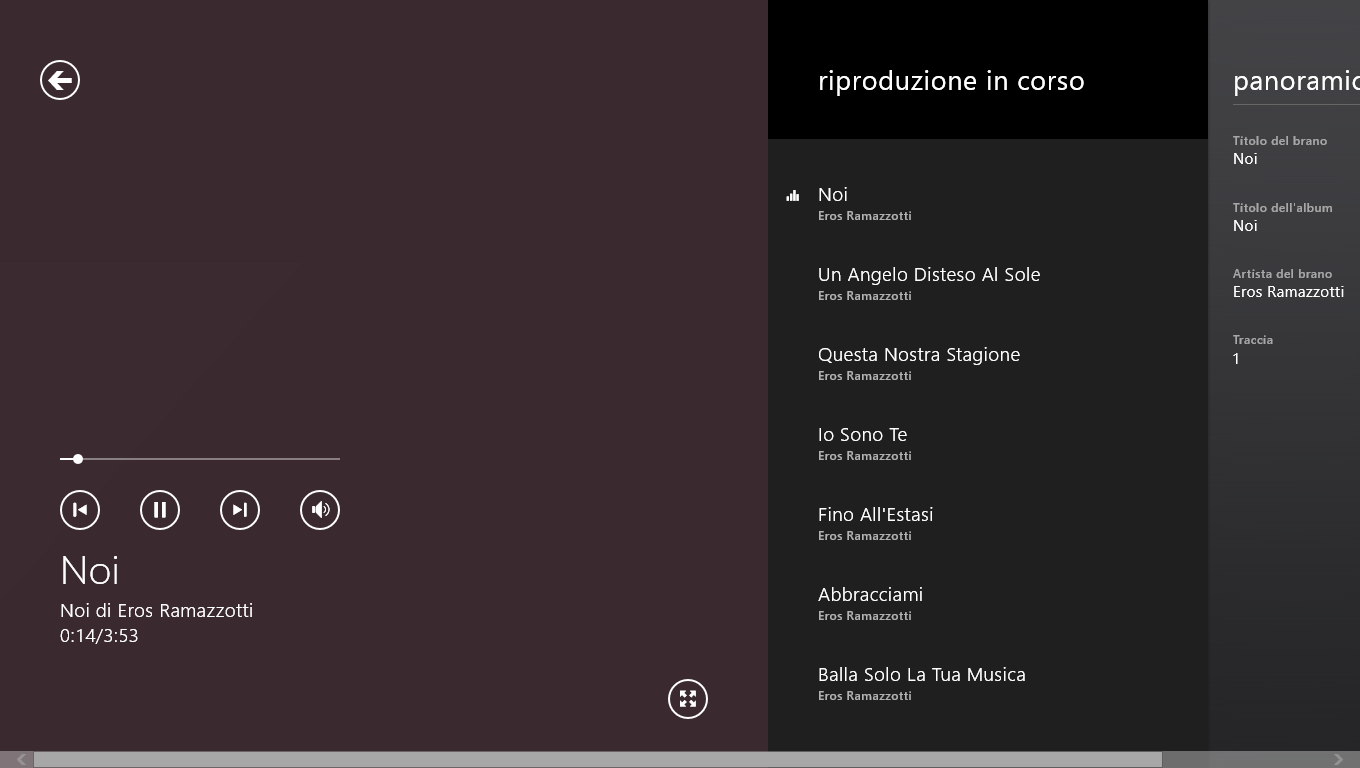
Task: Click the Titolo dell'album value Noi
Action: pyautogui.click(x=1245, y=226)
